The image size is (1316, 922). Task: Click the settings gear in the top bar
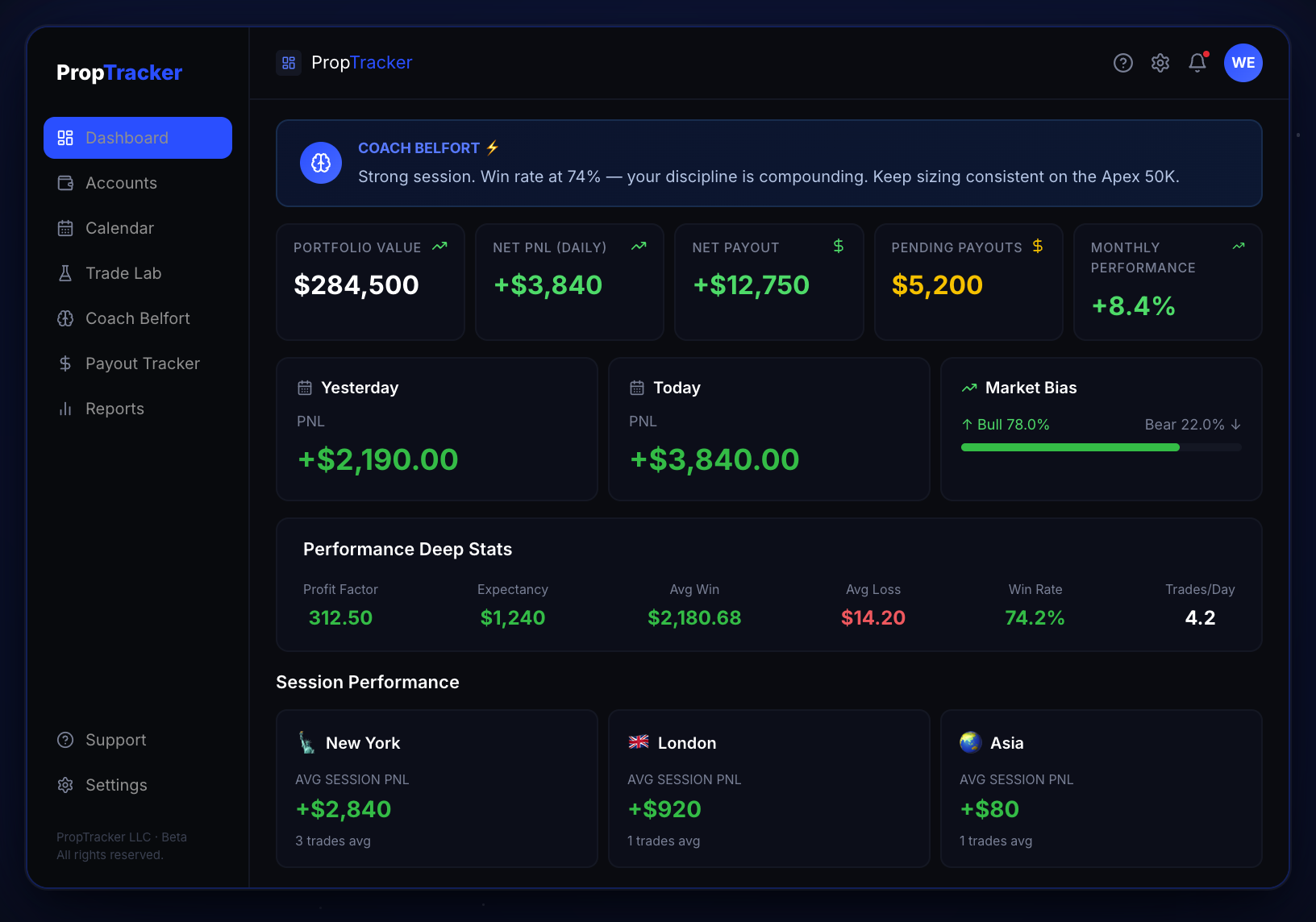pyautogui.click(x=1160, y=62)
